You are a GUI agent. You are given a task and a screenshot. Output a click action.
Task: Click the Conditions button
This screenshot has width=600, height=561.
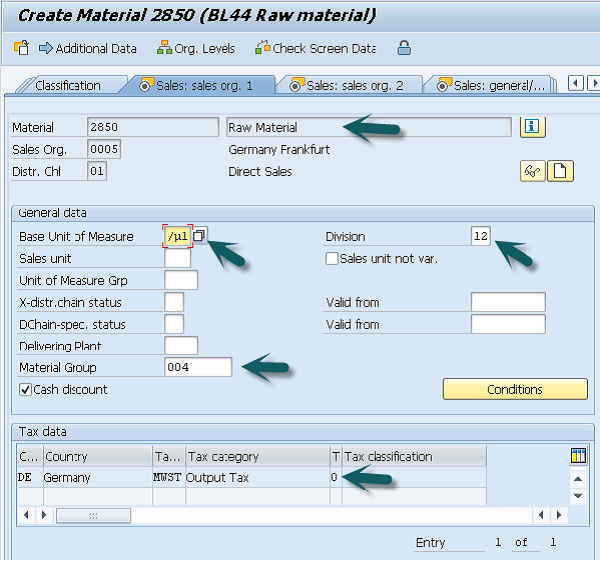tap(515, 389)
